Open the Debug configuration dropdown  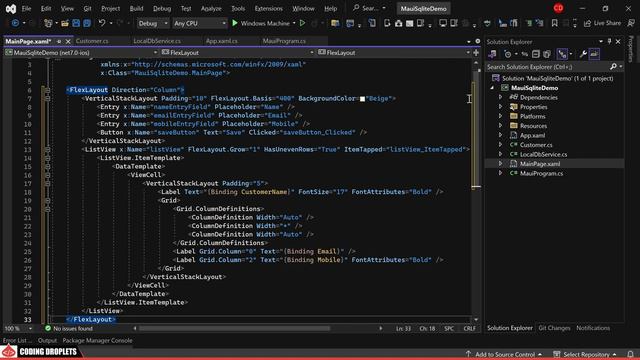pyautogui.click(x=153, y=23)
